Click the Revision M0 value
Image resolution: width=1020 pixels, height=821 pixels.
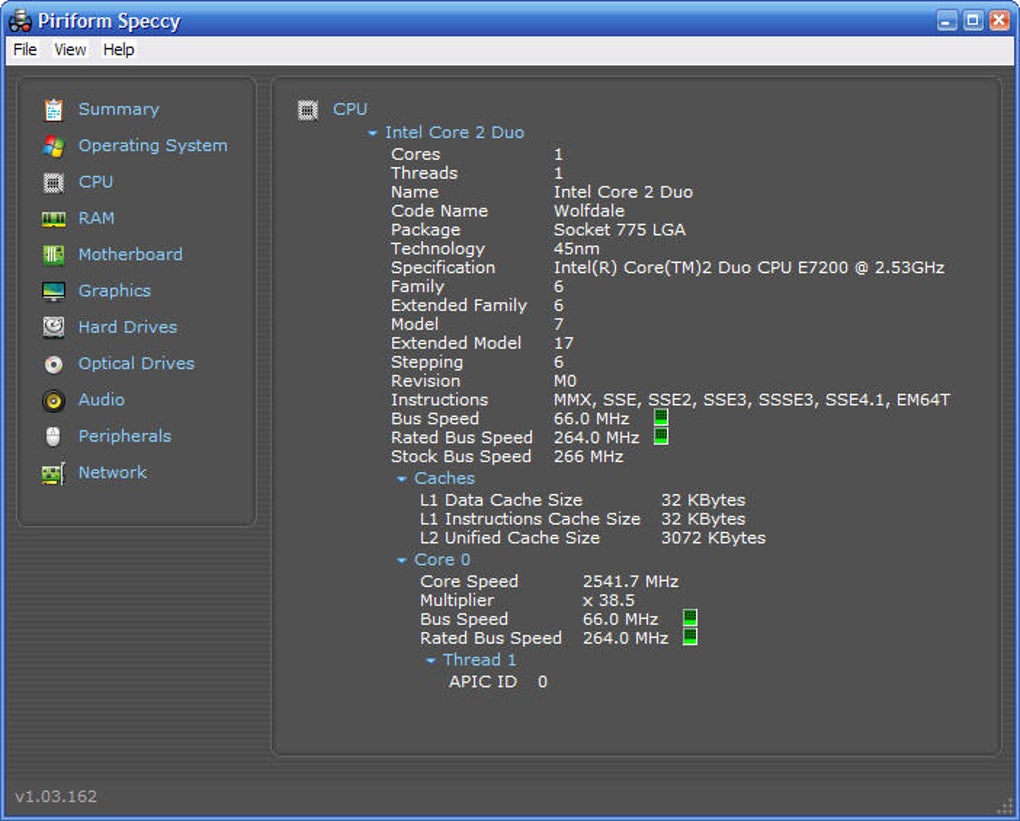565,381
